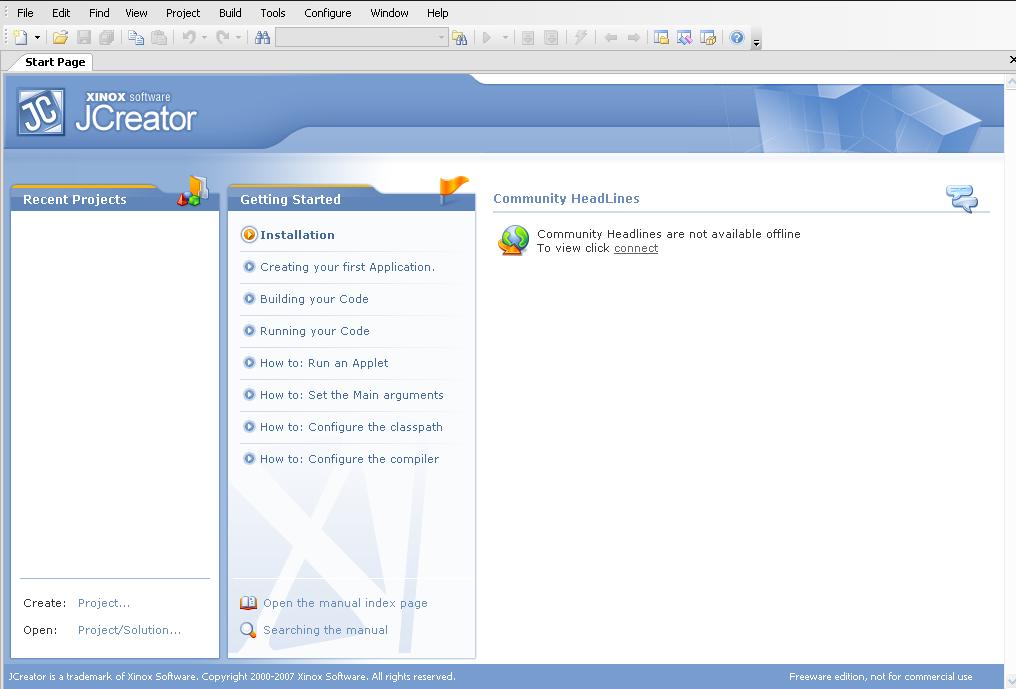Click the Find binoculars icon
The height and width of the screenshot is (689, 1016).
pyautogui.click(x=262, y=38)
